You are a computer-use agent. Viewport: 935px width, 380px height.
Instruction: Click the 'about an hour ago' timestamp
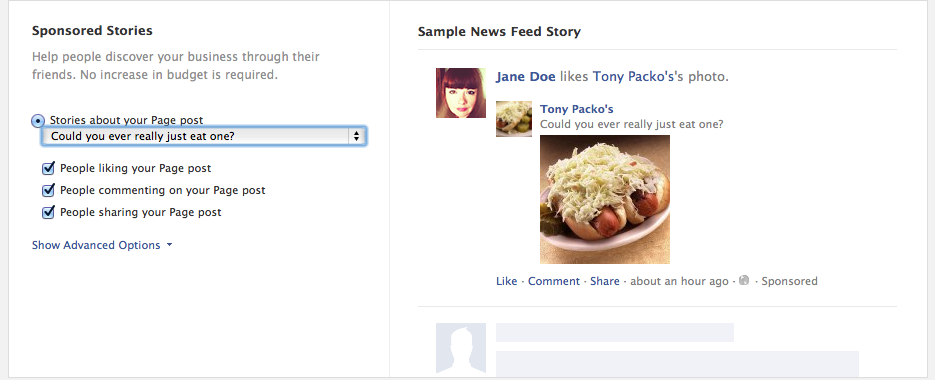click(679, 281)
